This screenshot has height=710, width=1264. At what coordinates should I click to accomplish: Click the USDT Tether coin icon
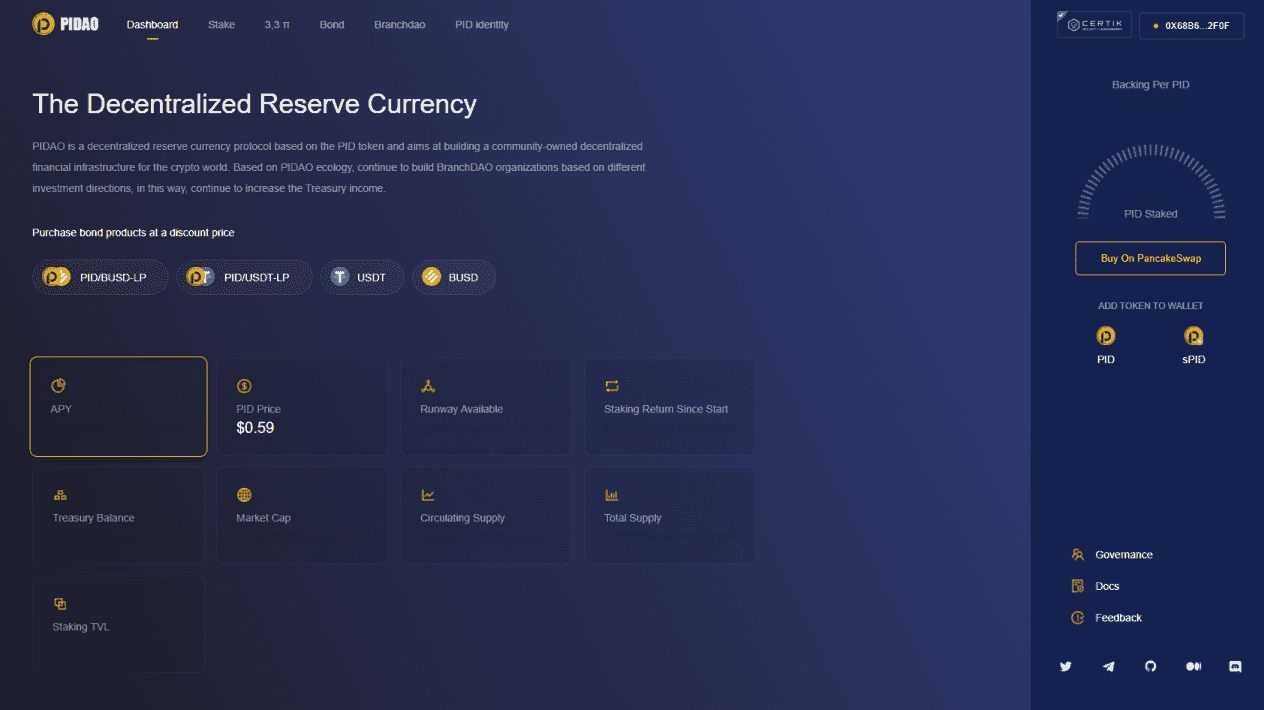click(x=341, y=277)
